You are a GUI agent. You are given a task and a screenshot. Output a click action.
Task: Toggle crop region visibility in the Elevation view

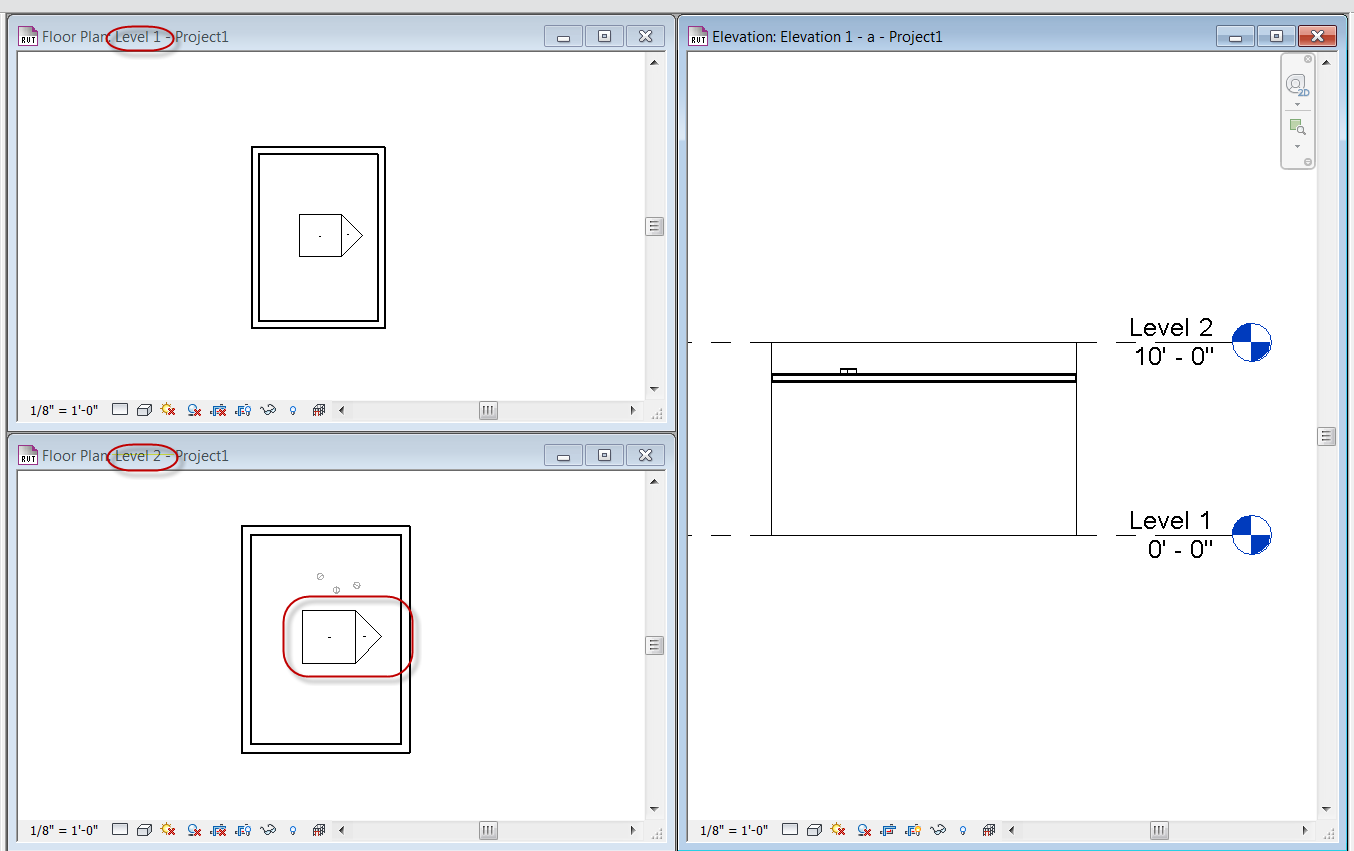910,829
